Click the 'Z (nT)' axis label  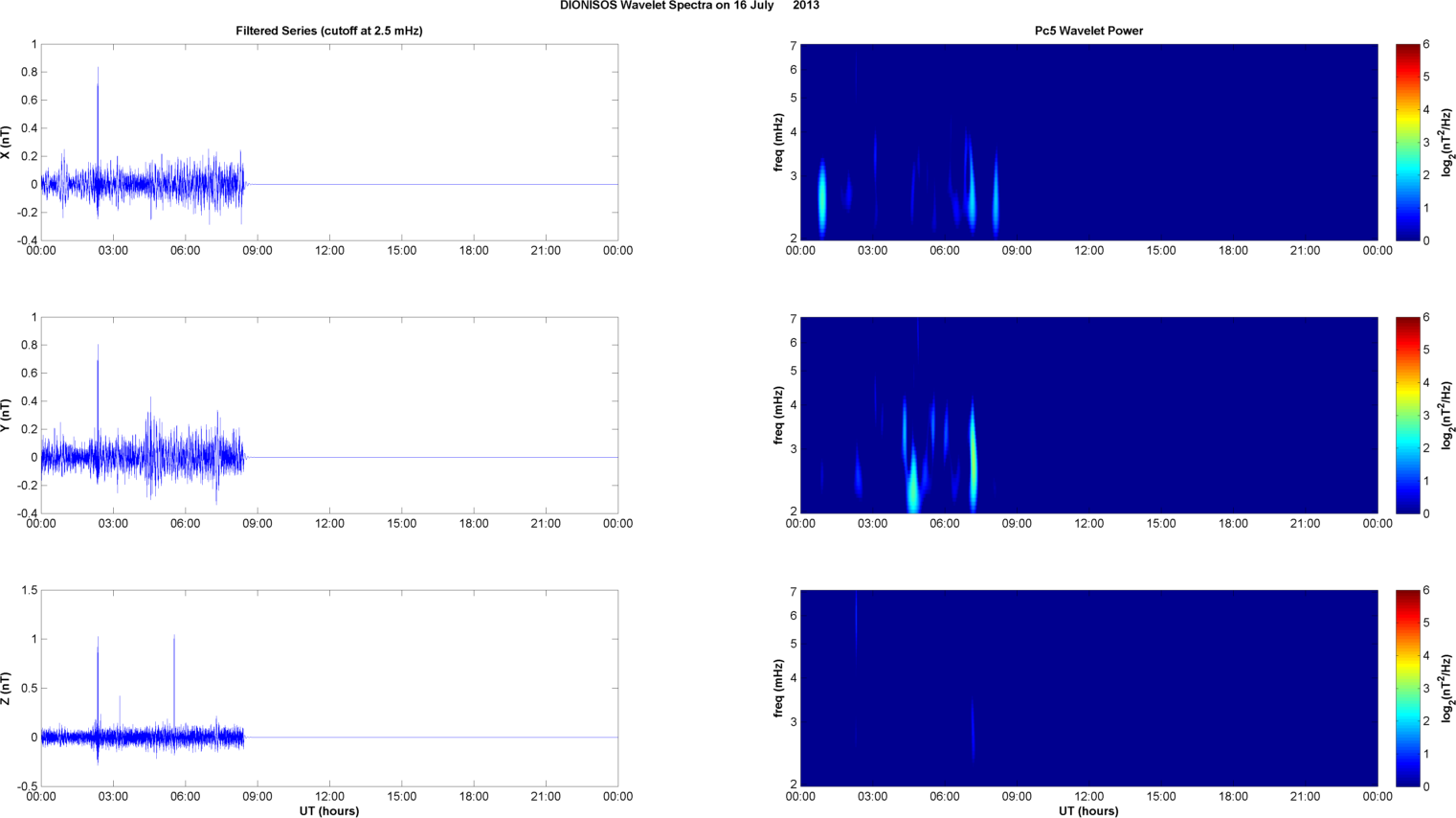pos(6,689)
